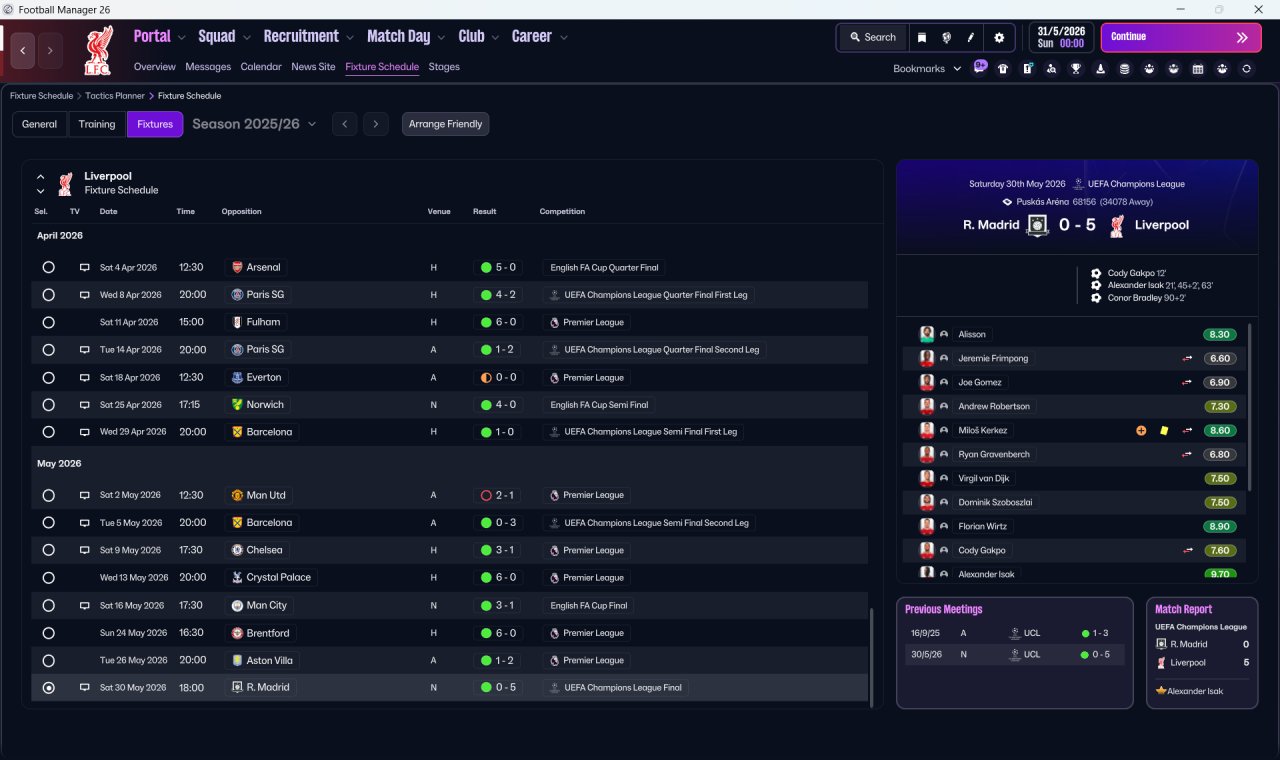Open the settings gear icon

pyautogui.click(x=999, y=37)
